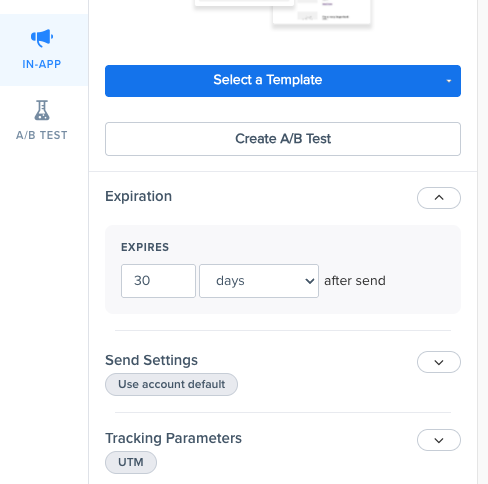Select the IN-APP megaphone icon
The height and width of the screenshot is (484, 488).
(x=42, y=38)
